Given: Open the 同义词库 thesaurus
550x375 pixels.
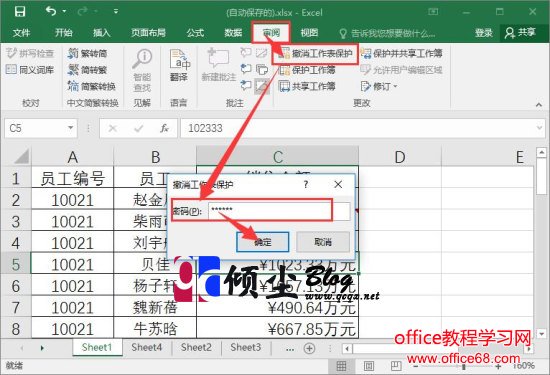Looking at the screenshot, I should click(x=30, y=70).
